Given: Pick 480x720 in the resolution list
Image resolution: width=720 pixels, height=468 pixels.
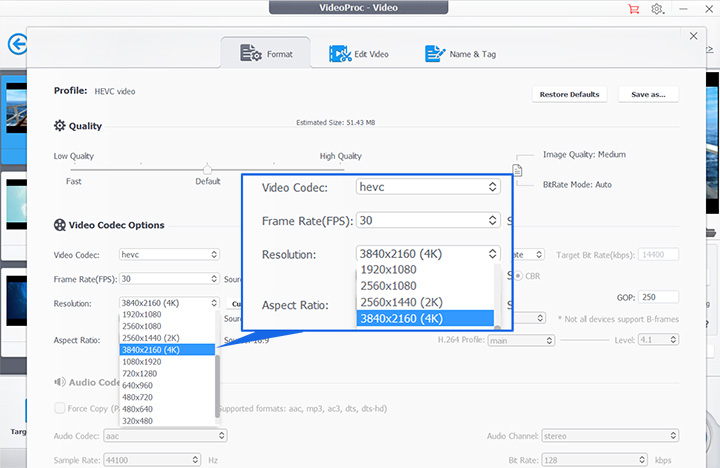Looking at the screenshot, I should tap(167, 397).
